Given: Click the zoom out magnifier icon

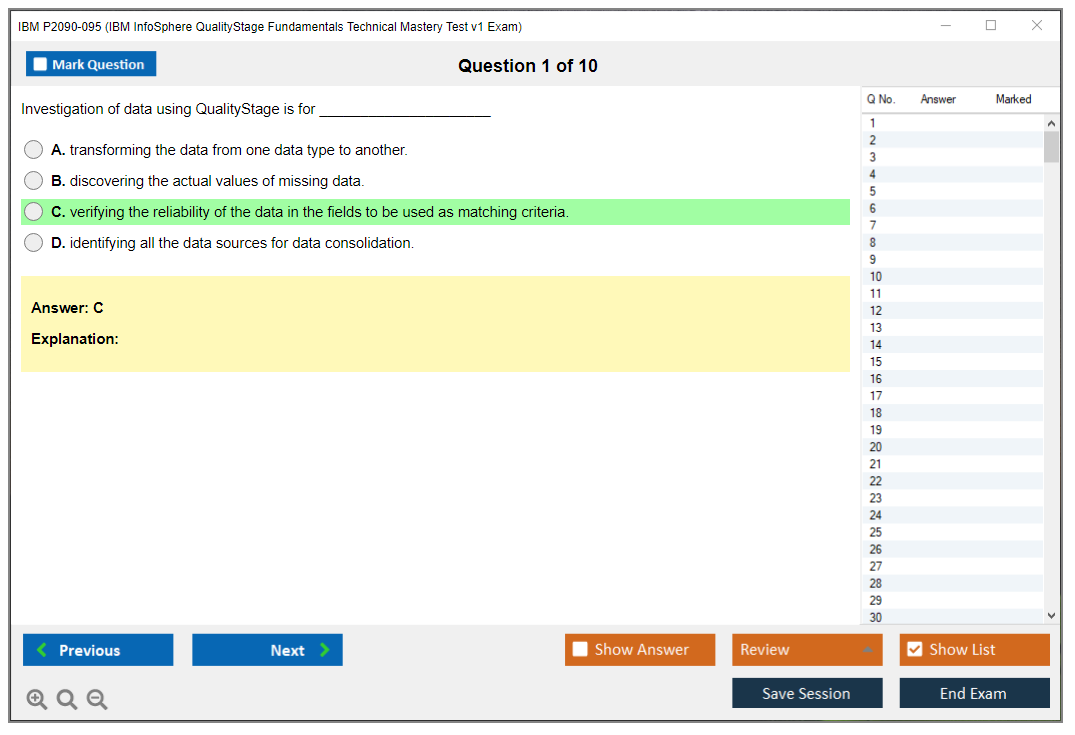Looking at the screenshot, I should coord(97,700).
